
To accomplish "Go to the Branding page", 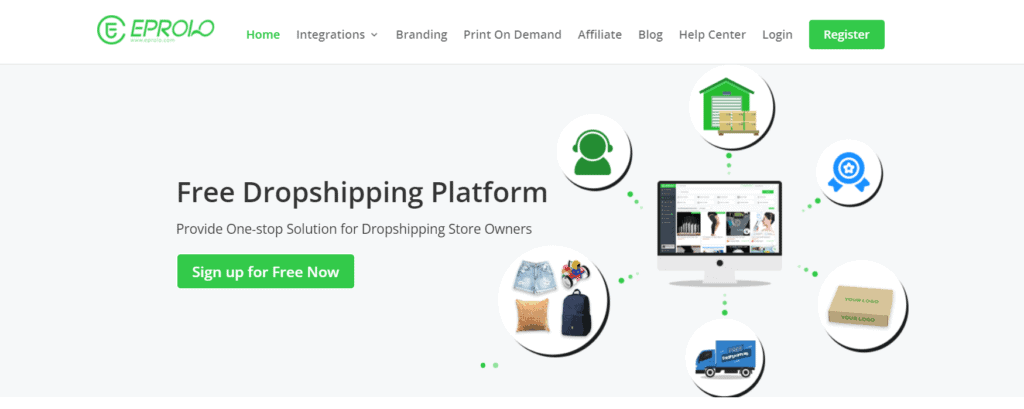I will click(x=421, y=35).
